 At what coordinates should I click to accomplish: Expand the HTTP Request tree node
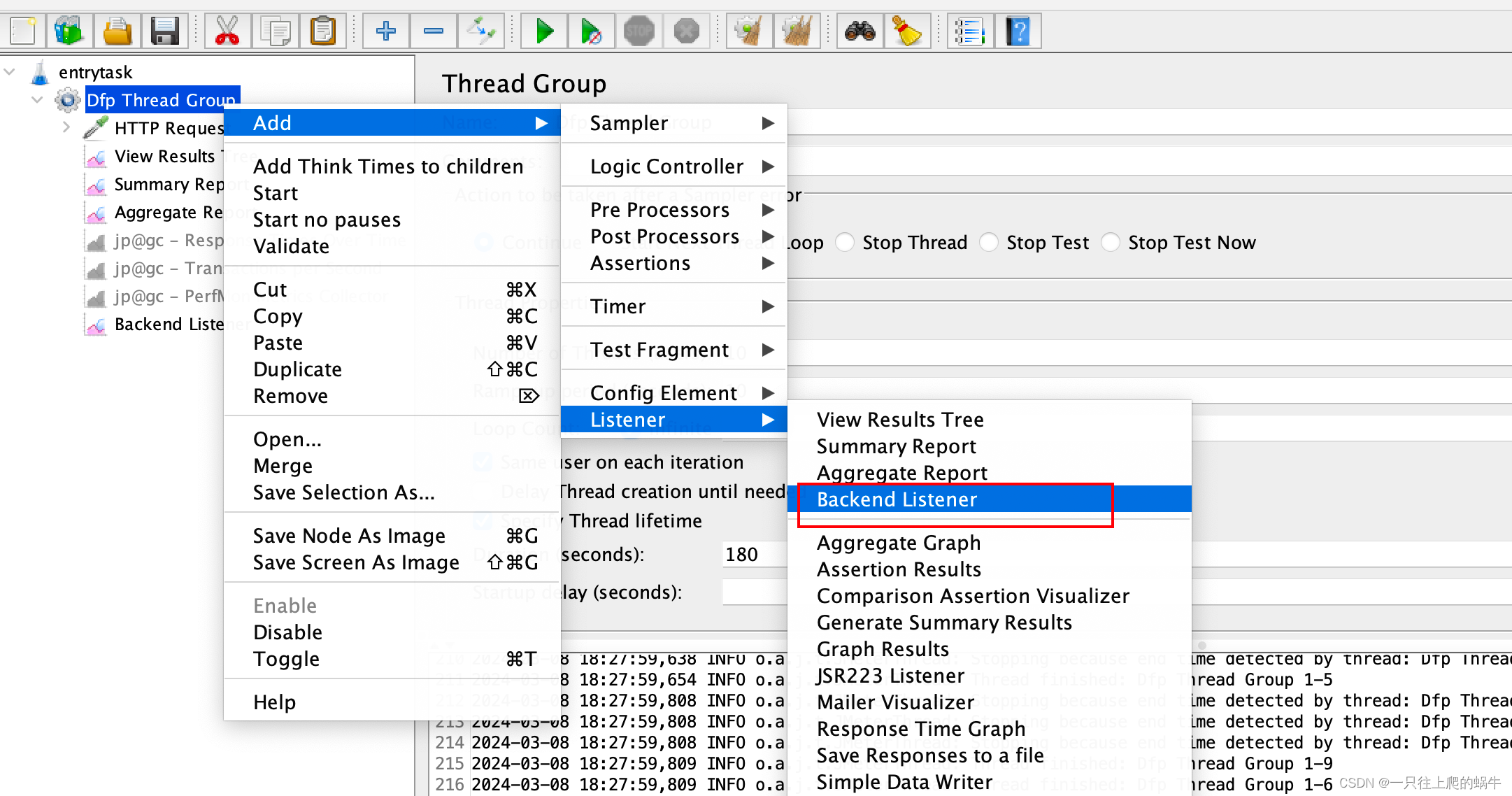66,128
